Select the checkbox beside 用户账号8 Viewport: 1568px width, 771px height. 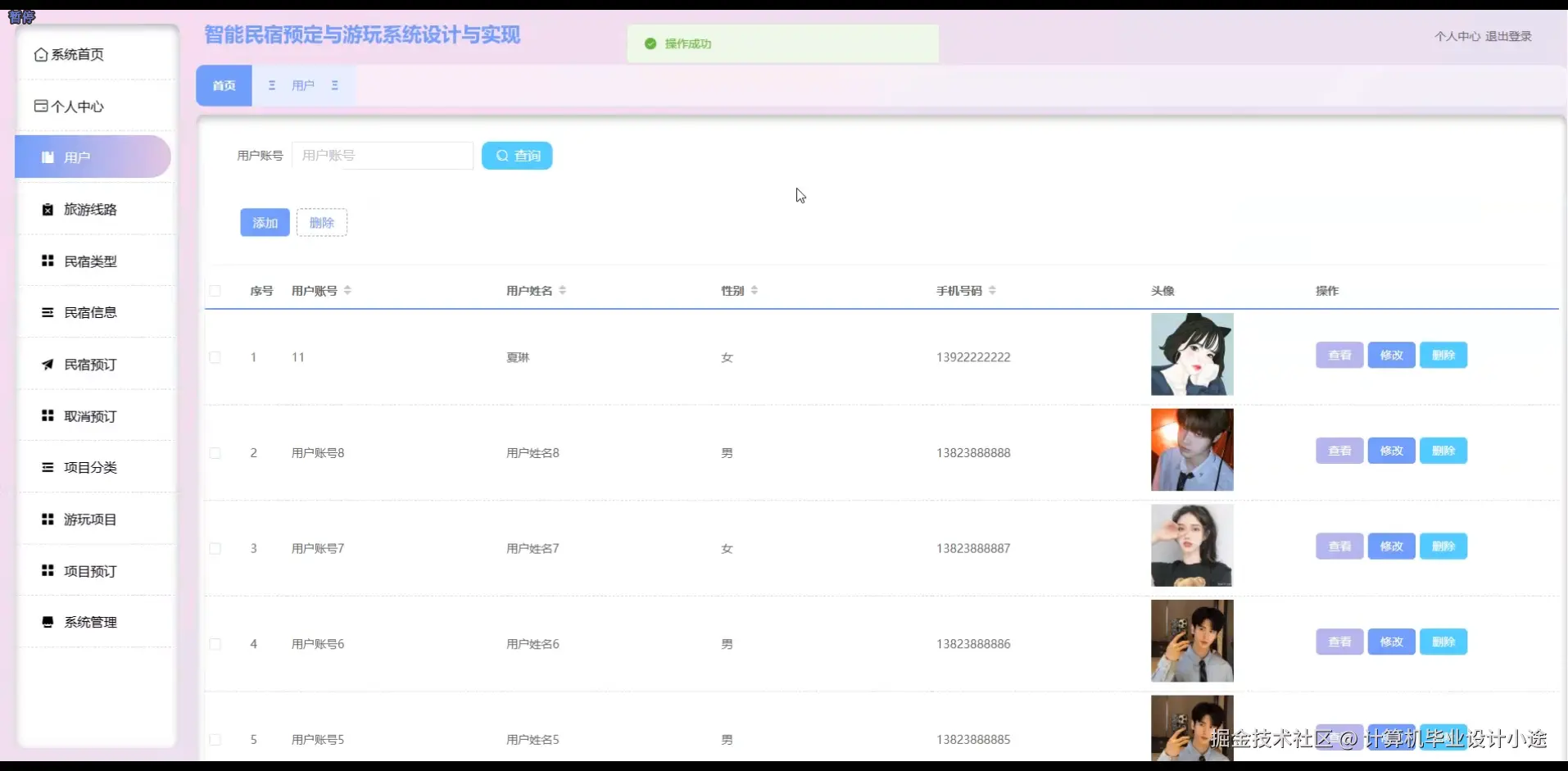215,452
